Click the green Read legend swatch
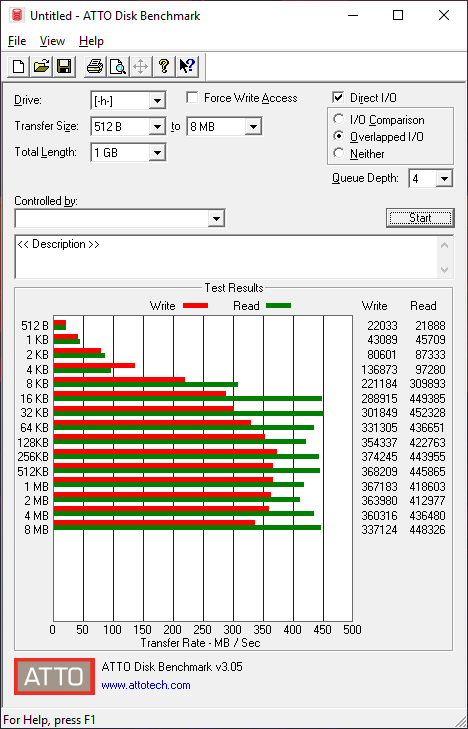This screenshot has height=729, width=468. [278, 305]
